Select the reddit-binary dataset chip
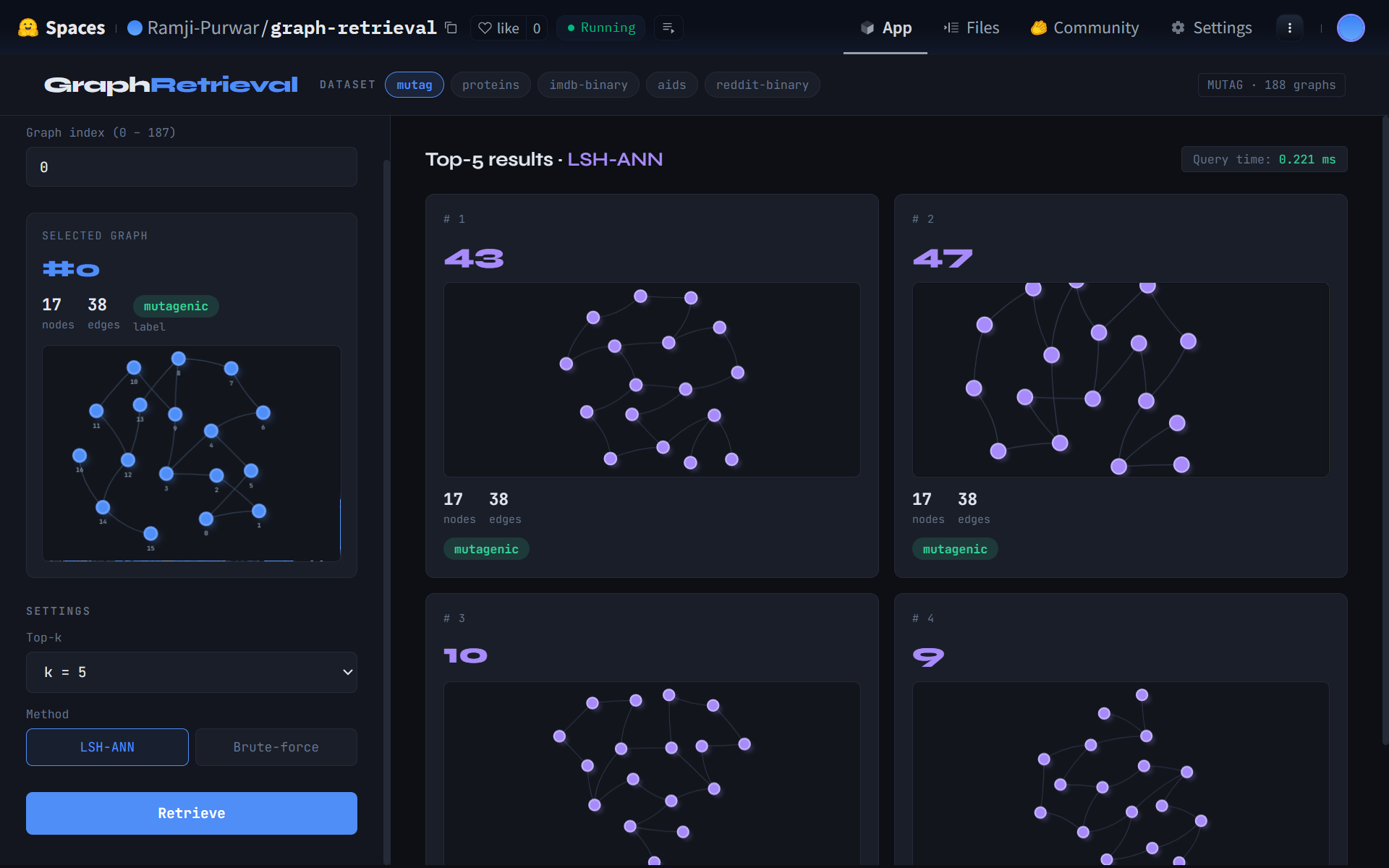1389x868 pixels. (x=763, y=85)
